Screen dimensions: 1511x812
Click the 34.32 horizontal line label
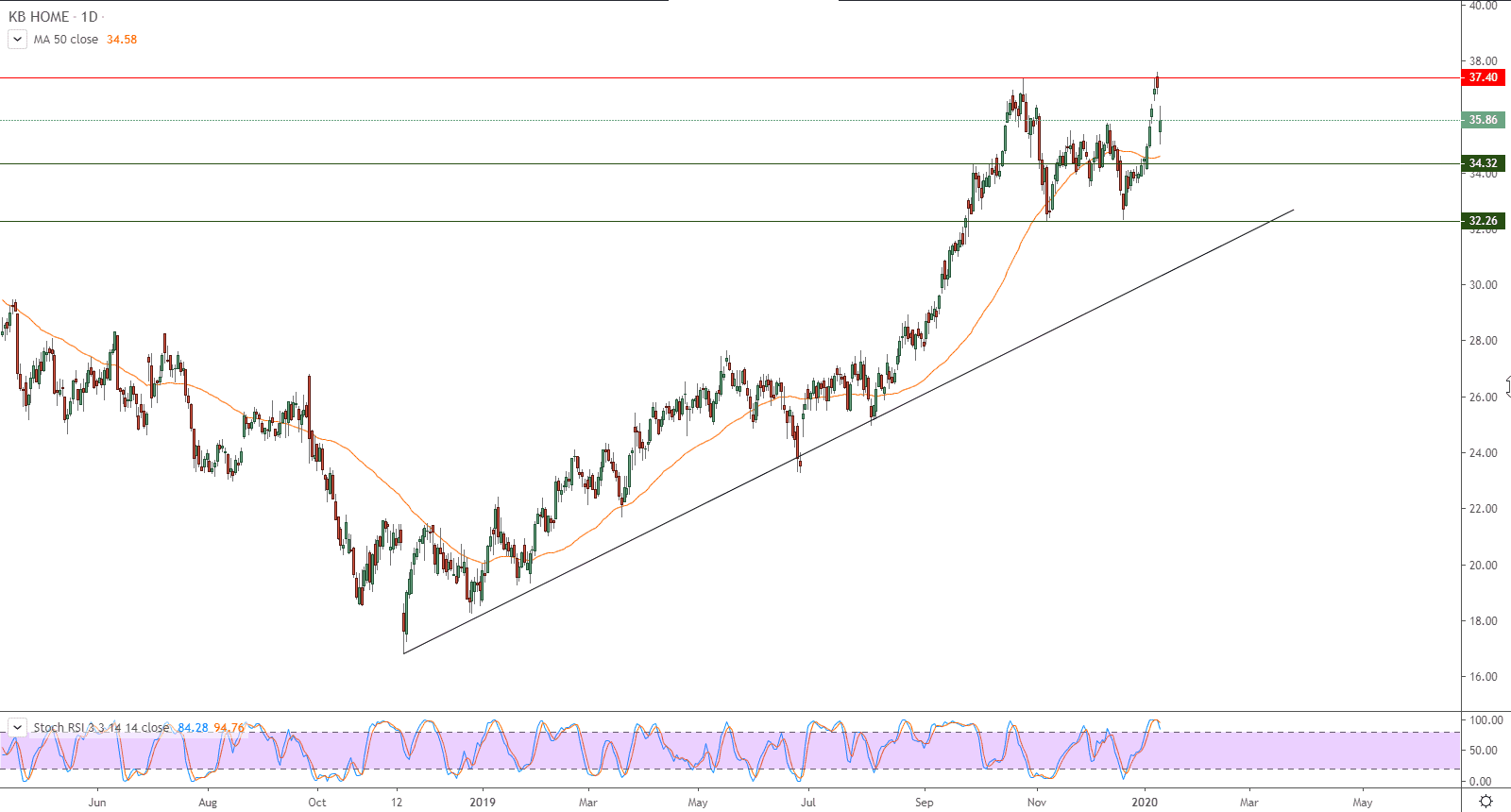[x=1483, y=163]
